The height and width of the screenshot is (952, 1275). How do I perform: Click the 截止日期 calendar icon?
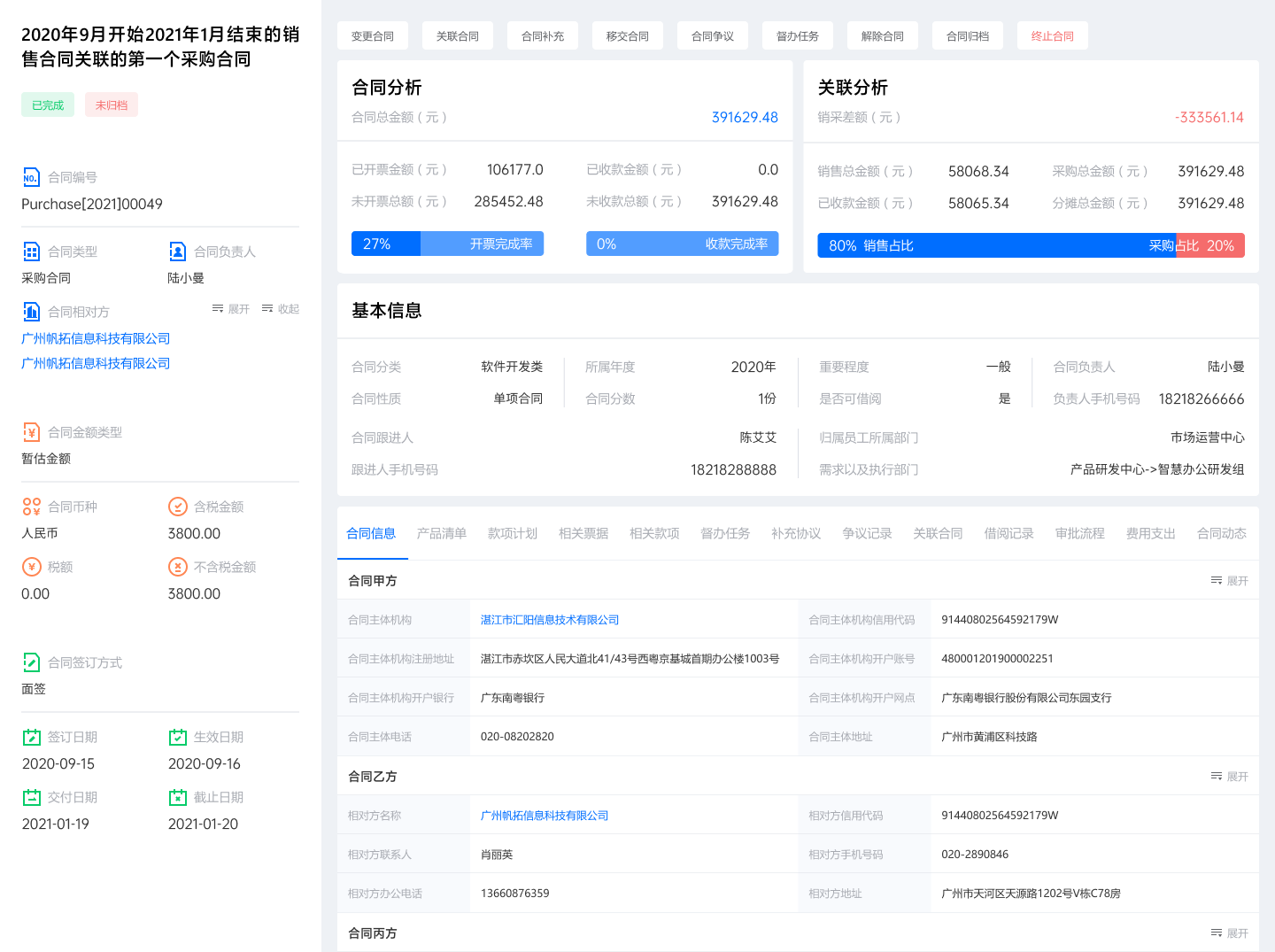(x=177, y=797)
